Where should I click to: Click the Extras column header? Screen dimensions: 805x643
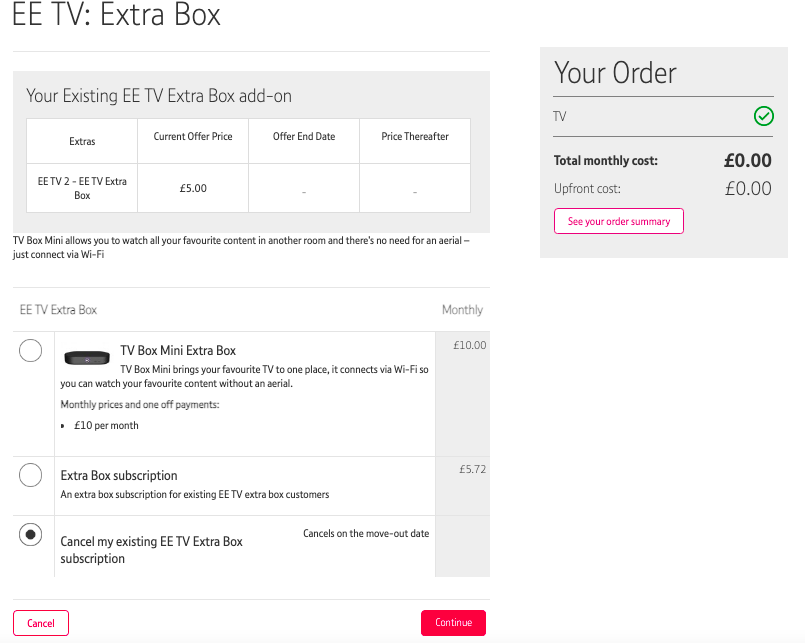point(82,141)
